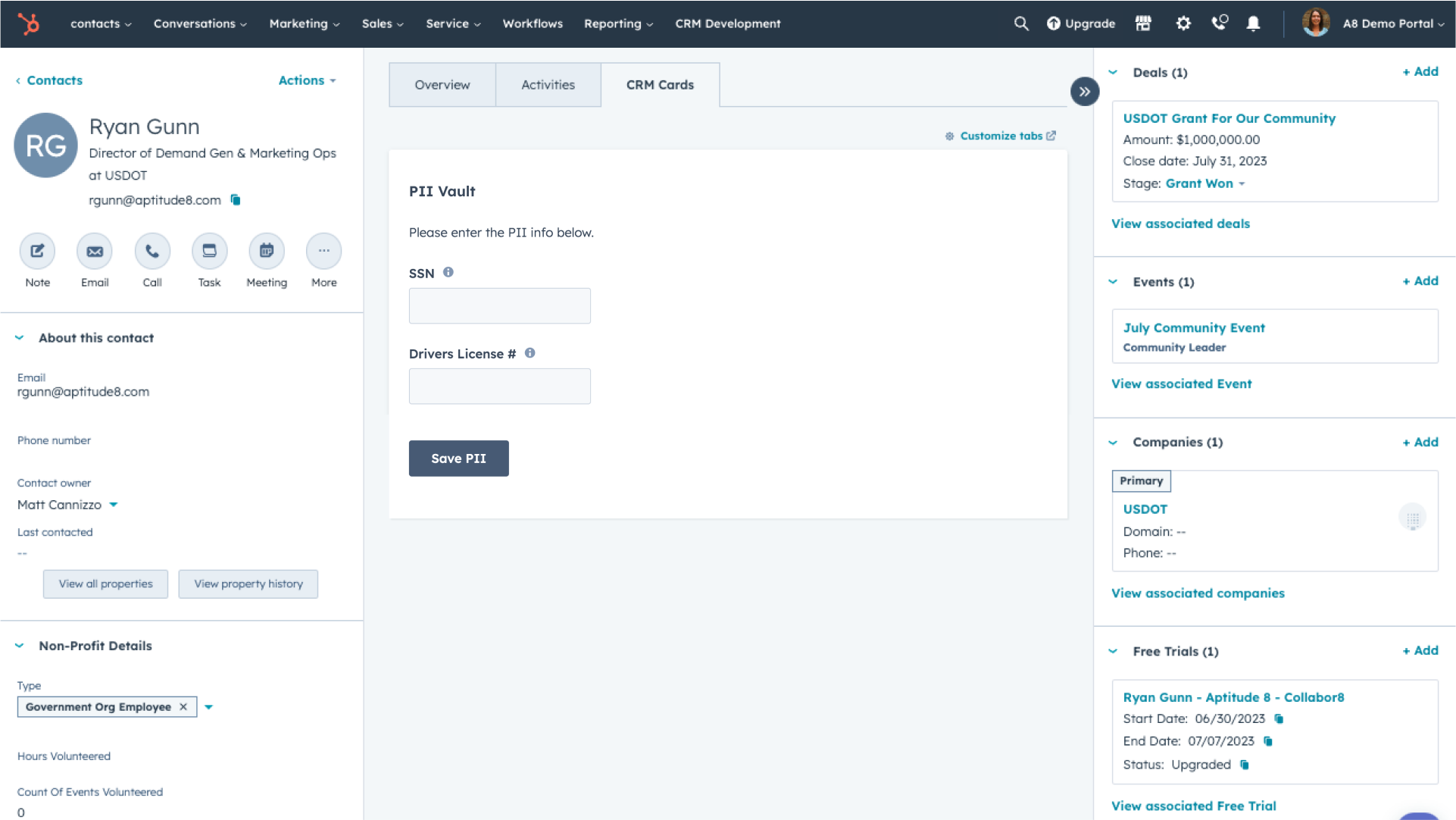Add a Free Trial record
The image size is (1456, 820).
pos(1420,650)
